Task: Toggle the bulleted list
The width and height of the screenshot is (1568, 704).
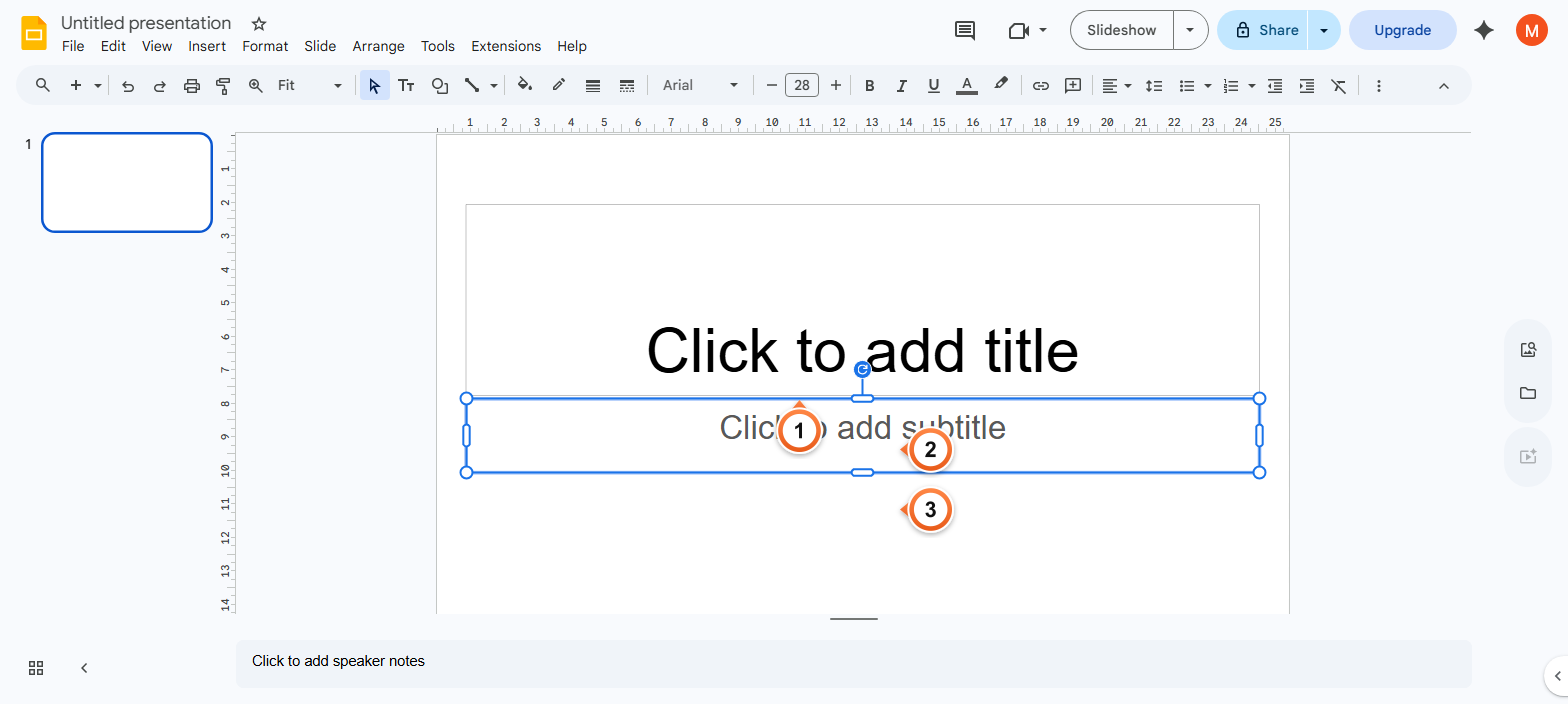Action: tap(1187, 86)
